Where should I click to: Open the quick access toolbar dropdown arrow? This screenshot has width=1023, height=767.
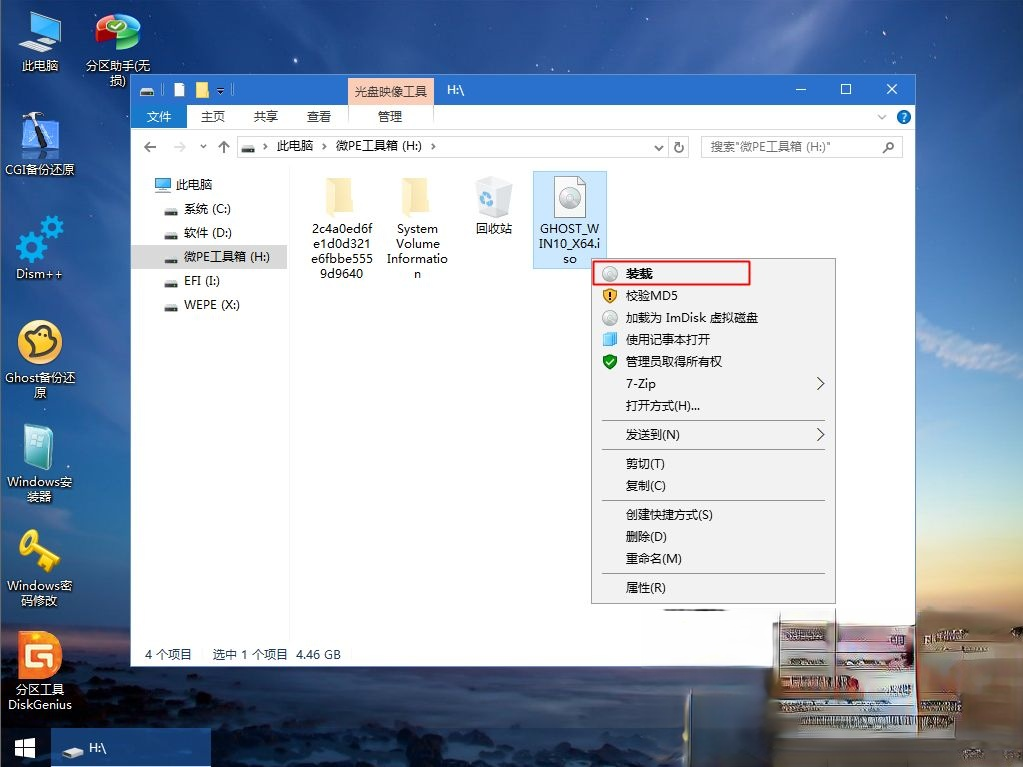click(x=221, y=91)
